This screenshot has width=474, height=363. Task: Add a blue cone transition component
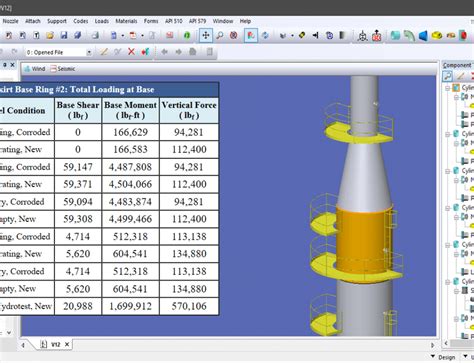pos(423,35)
